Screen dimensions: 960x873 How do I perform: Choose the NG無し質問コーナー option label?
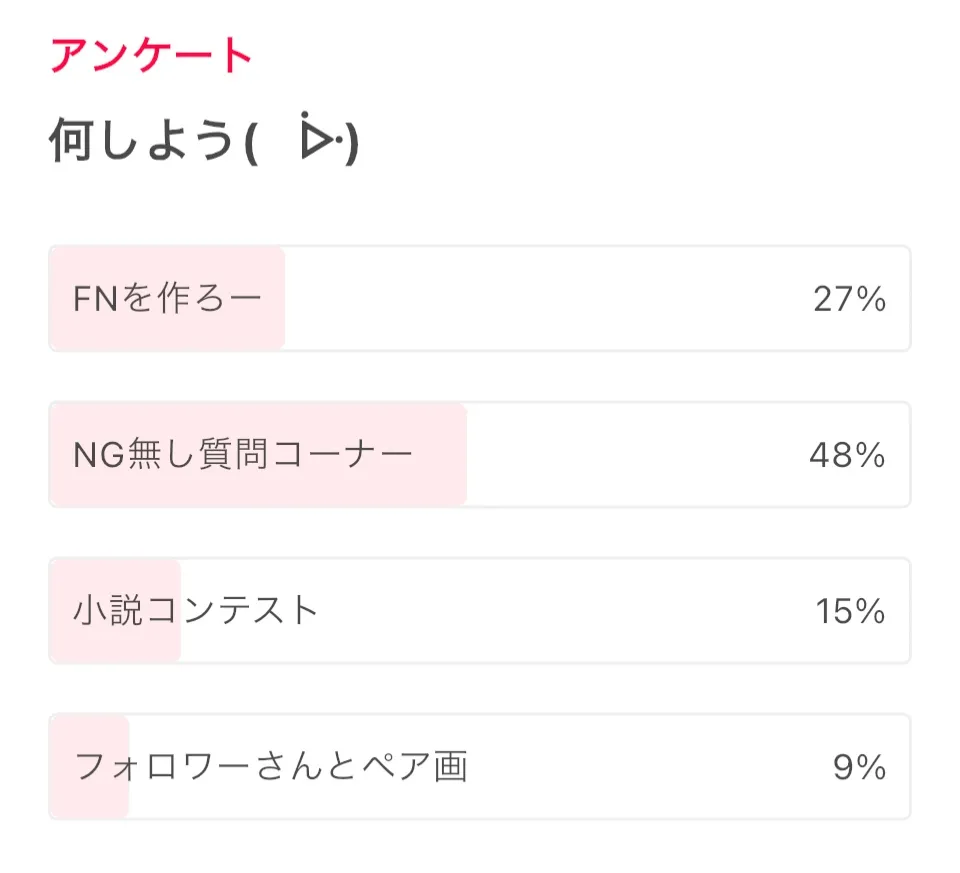(243, 455)
